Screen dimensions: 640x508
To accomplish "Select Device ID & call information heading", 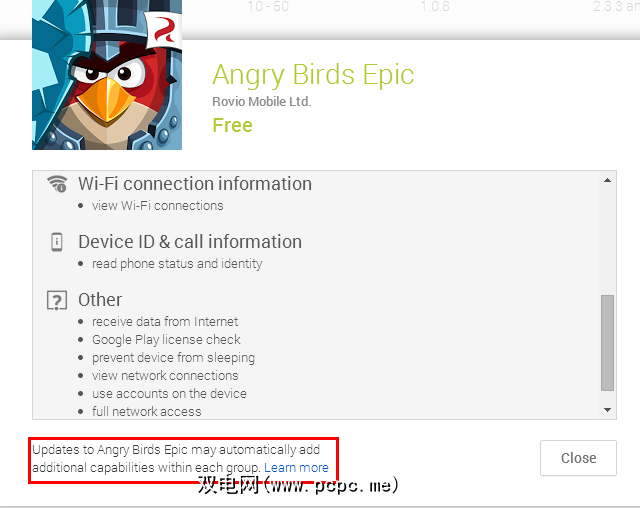I will [x=190, y=242].
